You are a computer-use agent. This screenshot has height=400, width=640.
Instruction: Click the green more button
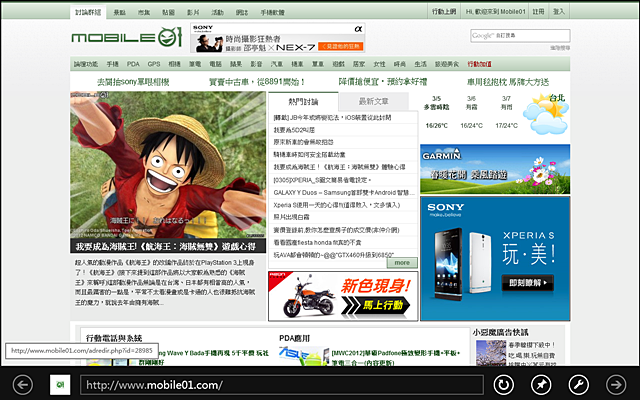402,263
